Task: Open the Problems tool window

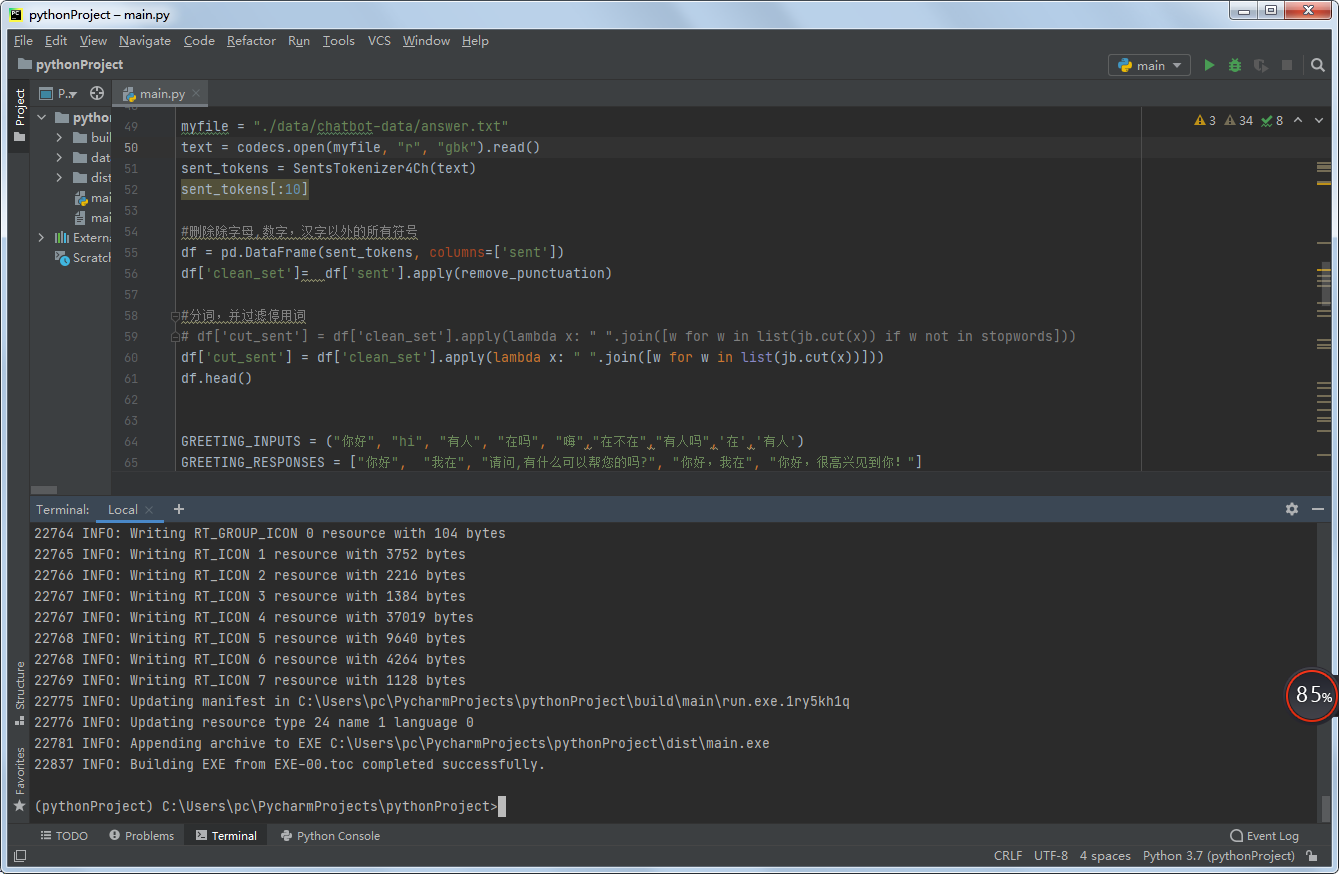Action: (x=141, y=836)
